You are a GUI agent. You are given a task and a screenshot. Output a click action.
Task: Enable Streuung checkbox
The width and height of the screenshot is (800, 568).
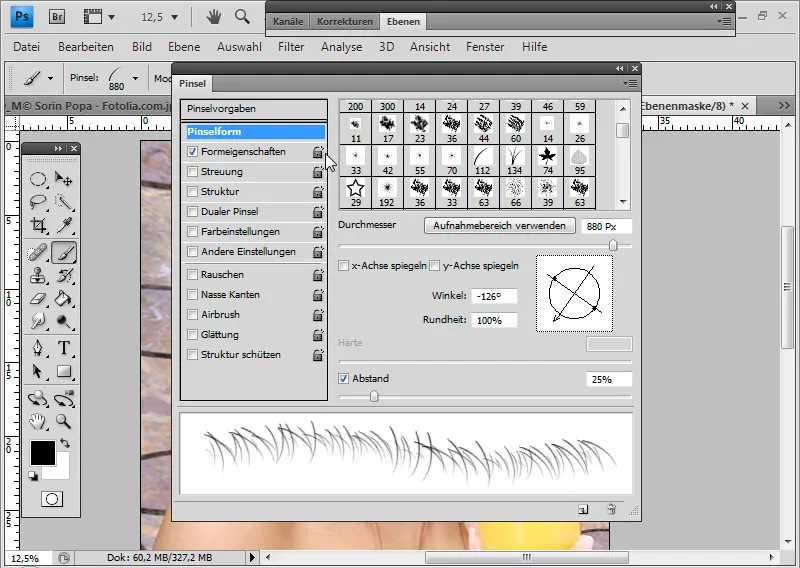click(x=192, y=171)
